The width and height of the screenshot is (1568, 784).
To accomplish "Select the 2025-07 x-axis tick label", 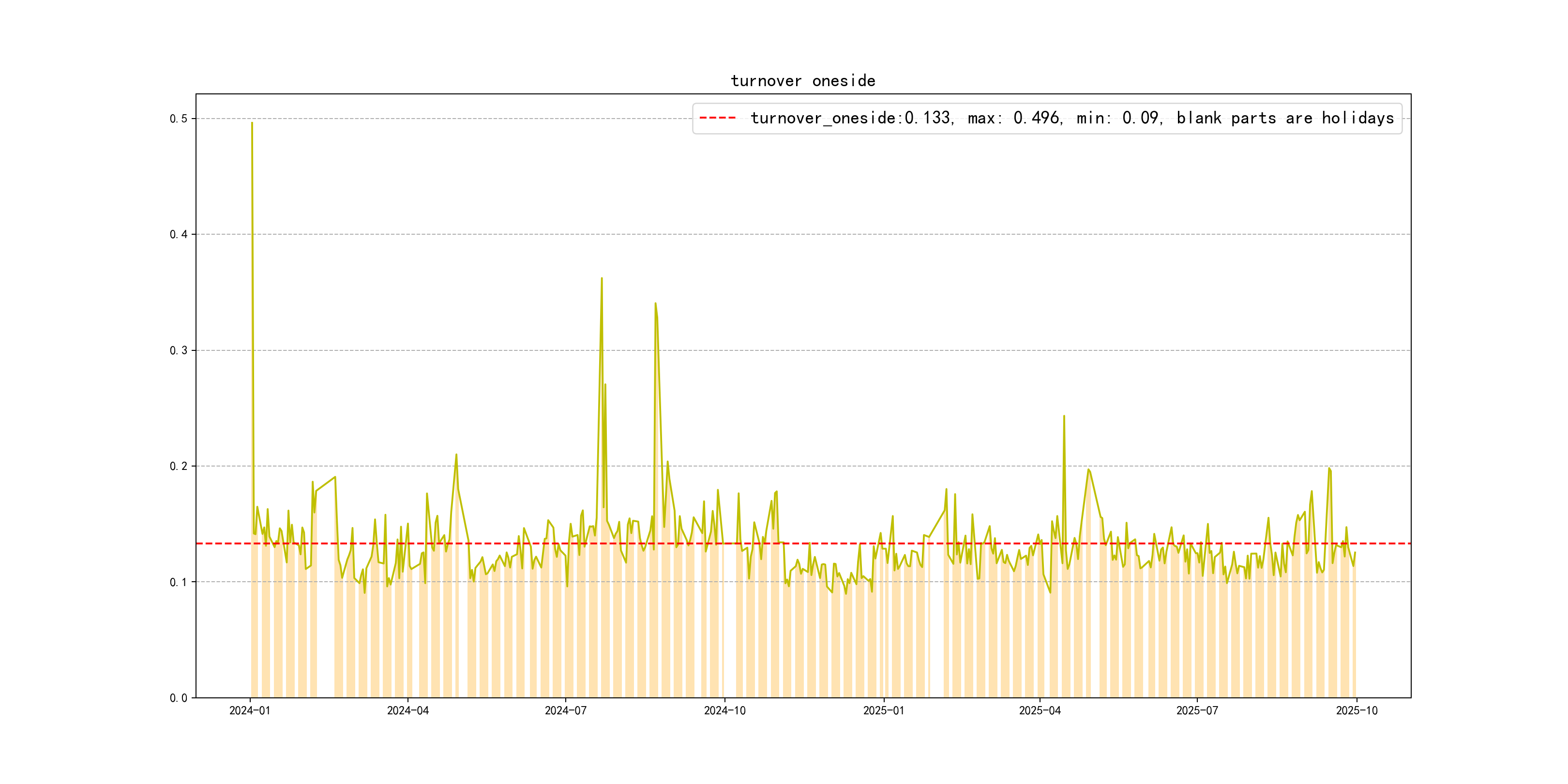I will [x=1197, y=711].
